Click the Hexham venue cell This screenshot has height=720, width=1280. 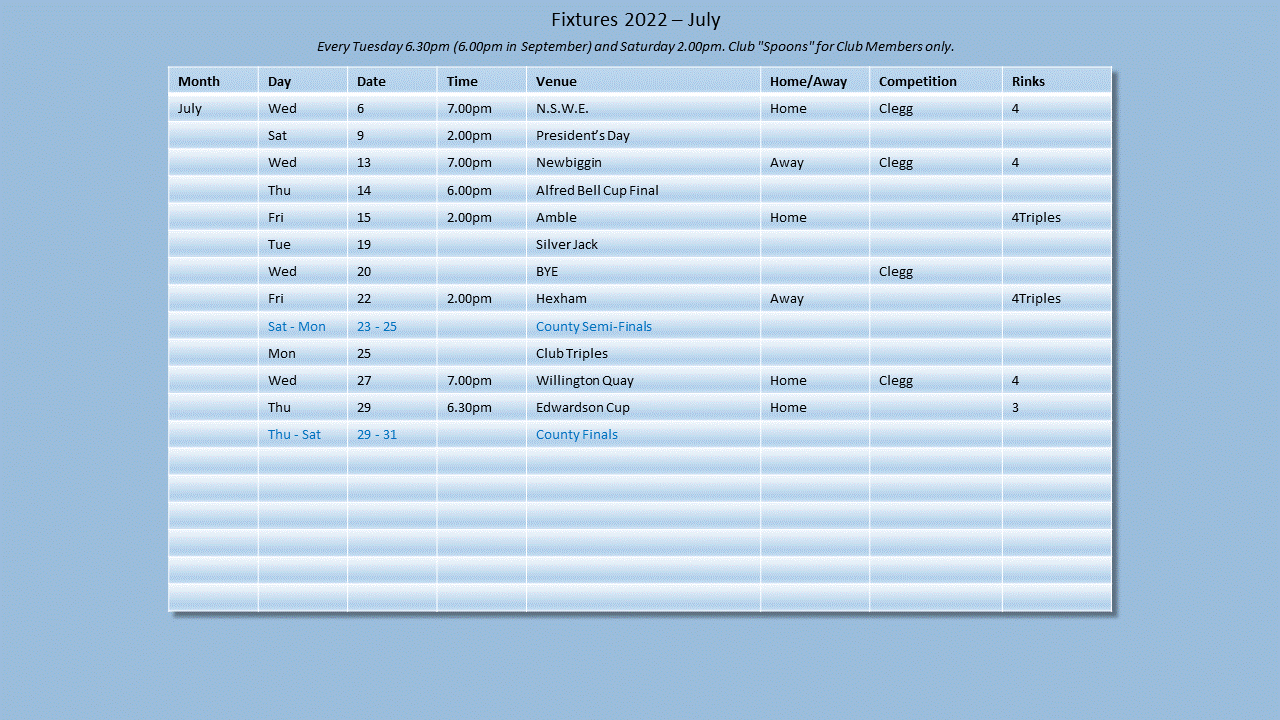point(561,298)
